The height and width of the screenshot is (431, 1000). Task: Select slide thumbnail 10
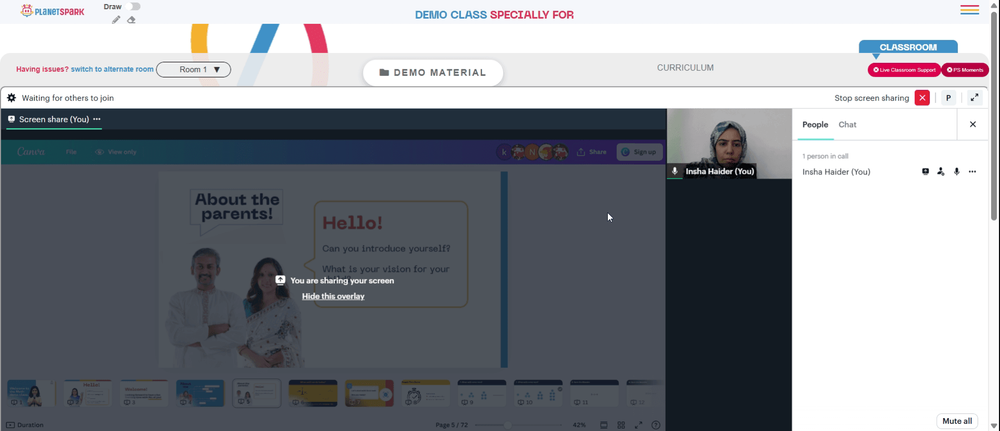[x=538, y=393]
